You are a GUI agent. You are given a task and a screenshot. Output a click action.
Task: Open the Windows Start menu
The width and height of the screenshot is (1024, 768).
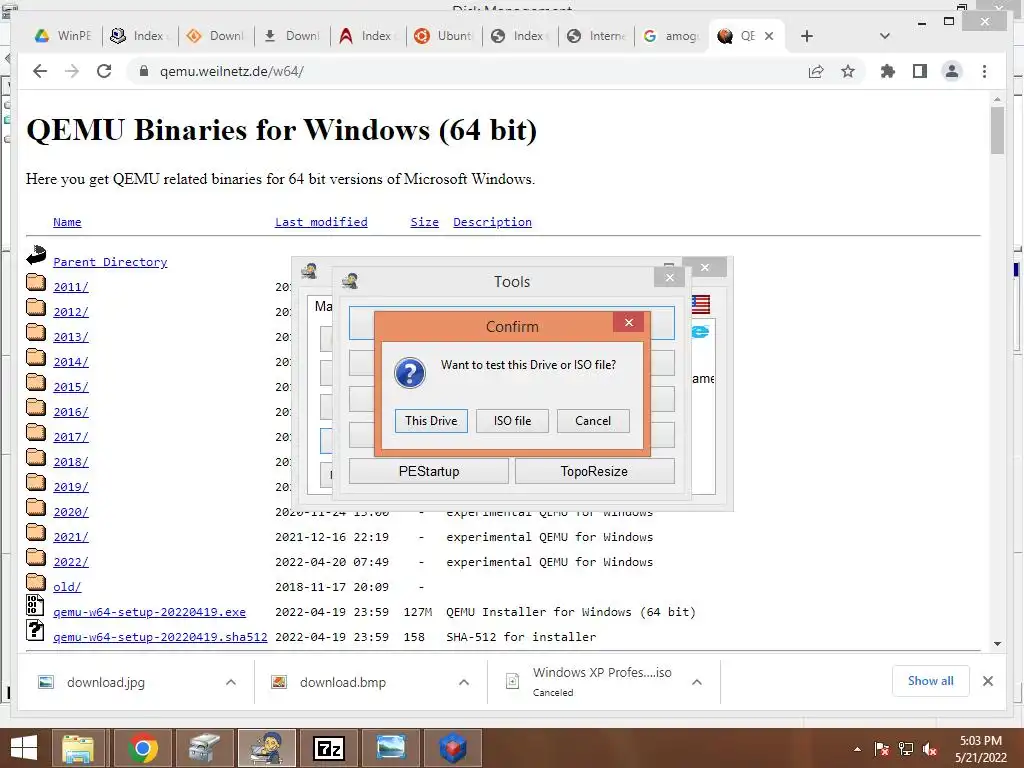pyautogui.click(x=24, y=748)
